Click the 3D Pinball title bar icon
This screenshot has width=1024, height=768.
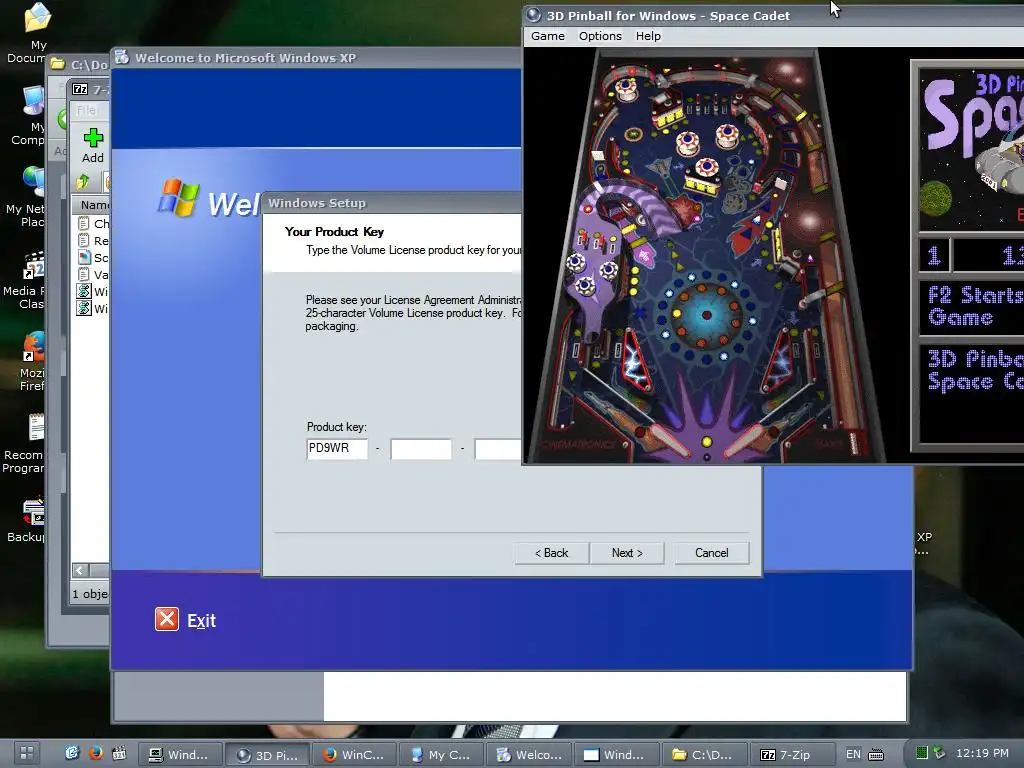tap(534, 15)
